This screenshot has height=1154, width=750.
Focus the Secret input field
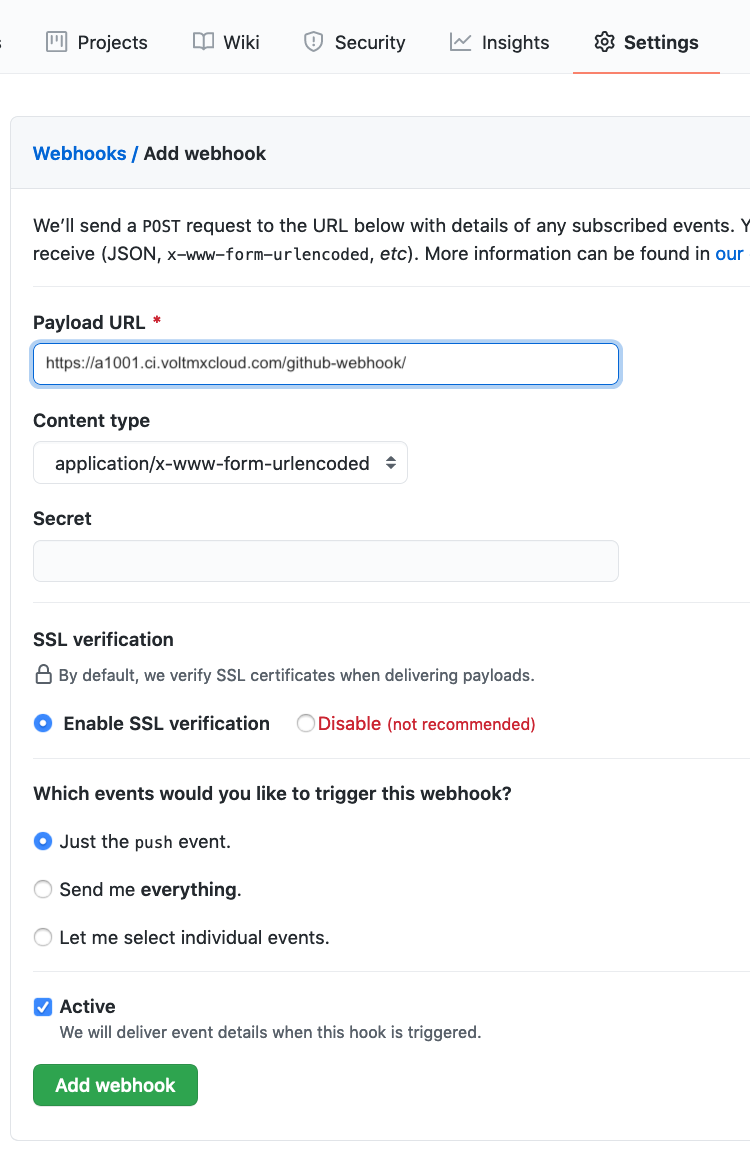[325, 561]
